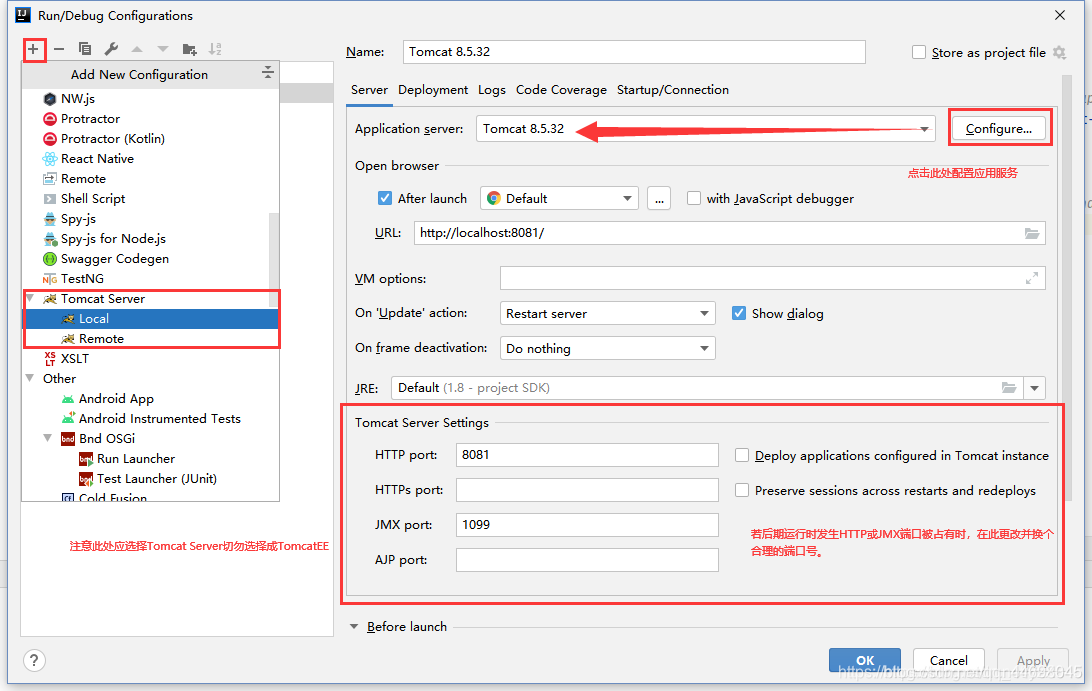Enable Deploy applications configured in Tomcat instance
This screenshot has width=1092, height=691.
pyautogui.click(x=742, y=456)
